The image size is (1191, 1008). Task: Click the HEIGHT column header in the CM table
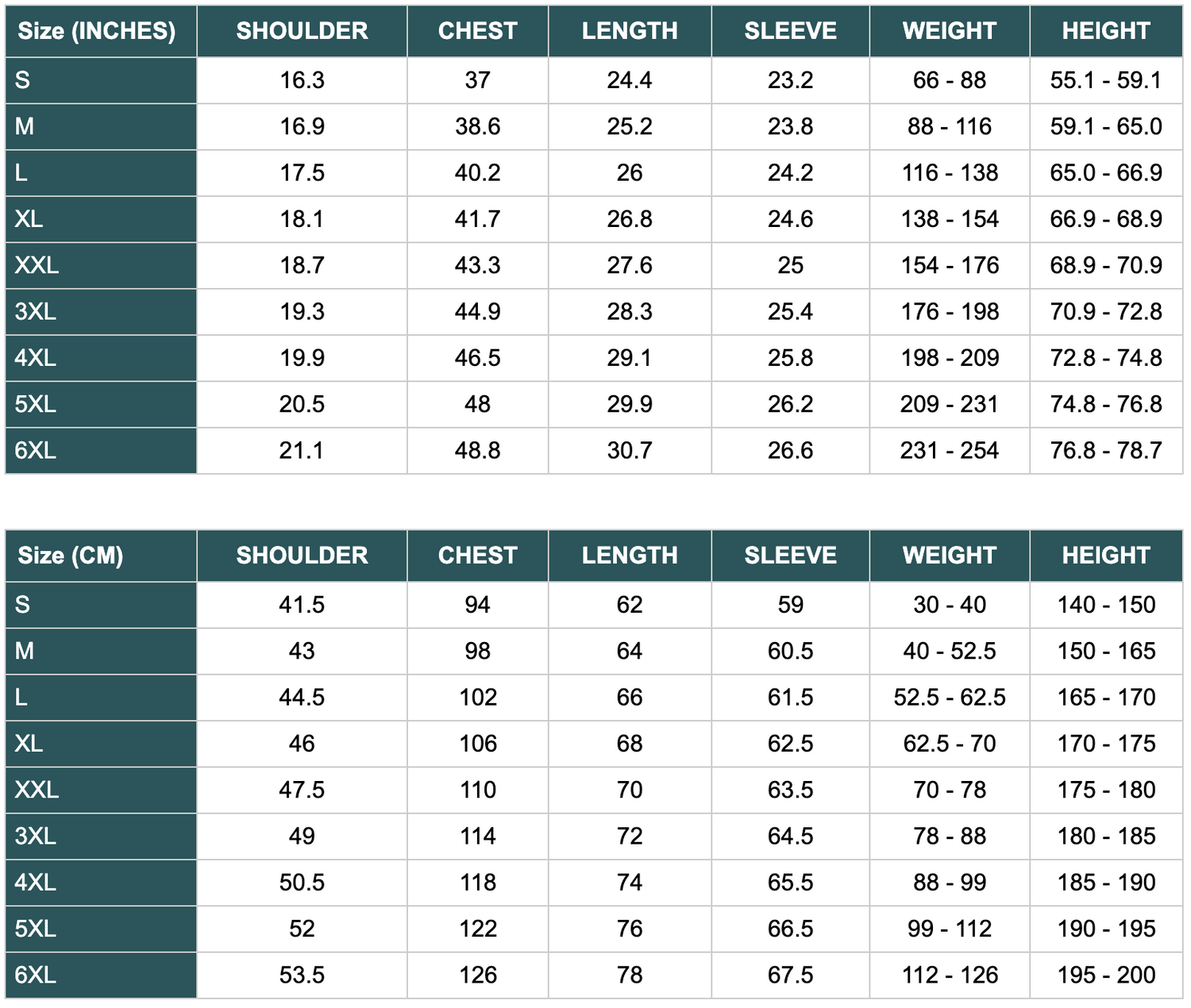click(x=1106, y=556)
